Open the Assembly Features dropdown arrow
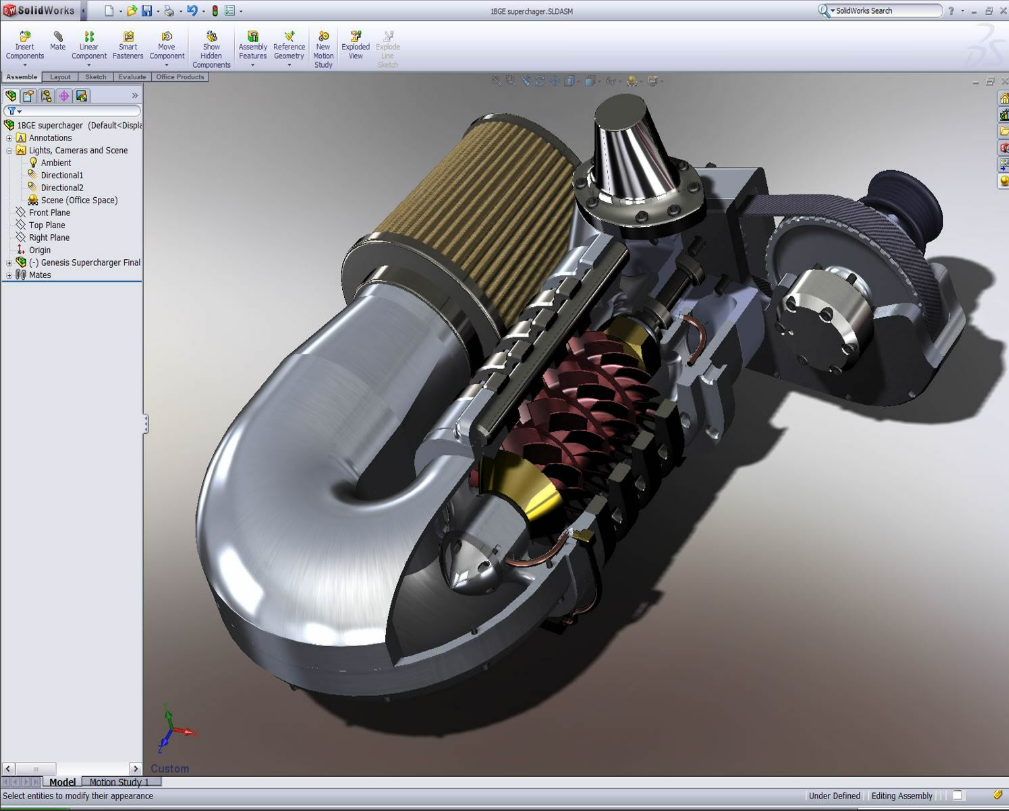Viewport: 1009px width, 811px height. (253, 65)
